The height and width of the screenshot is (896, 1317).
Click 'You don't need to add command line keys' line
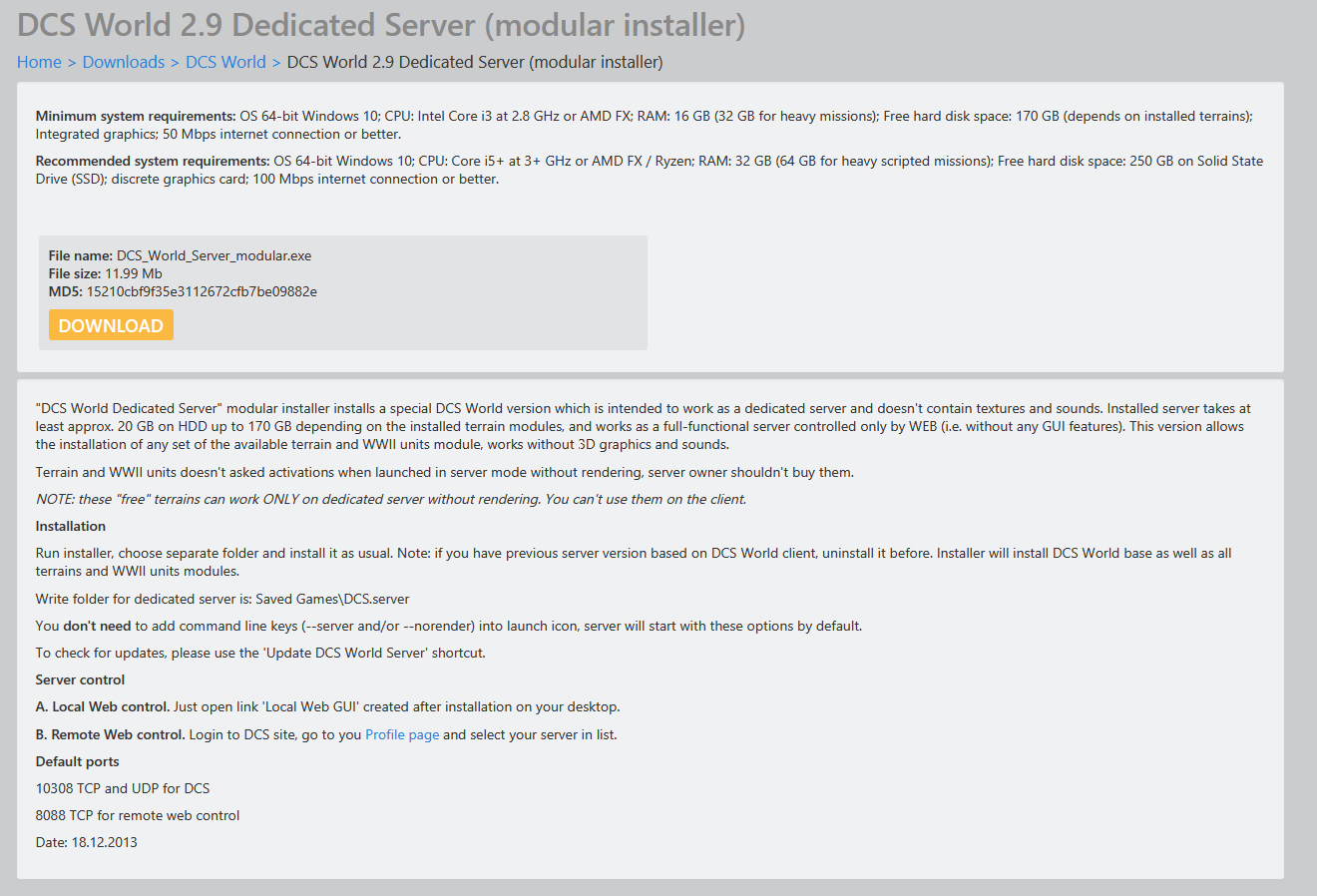[449, 626]
